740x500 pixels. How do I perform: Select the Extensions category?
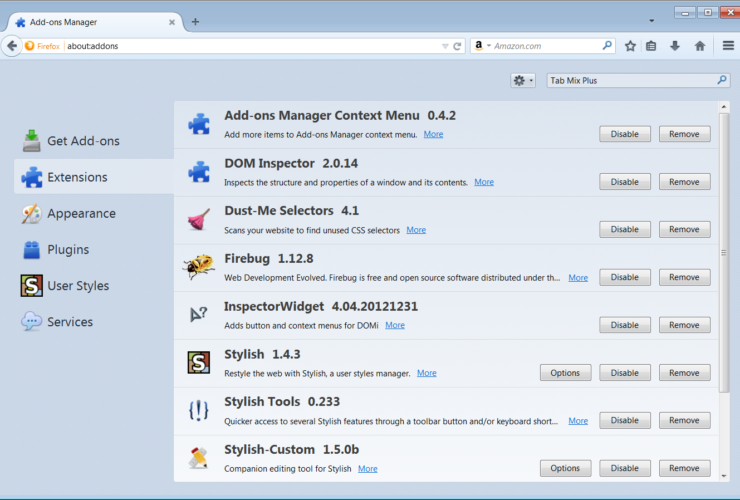click(94, 177)
